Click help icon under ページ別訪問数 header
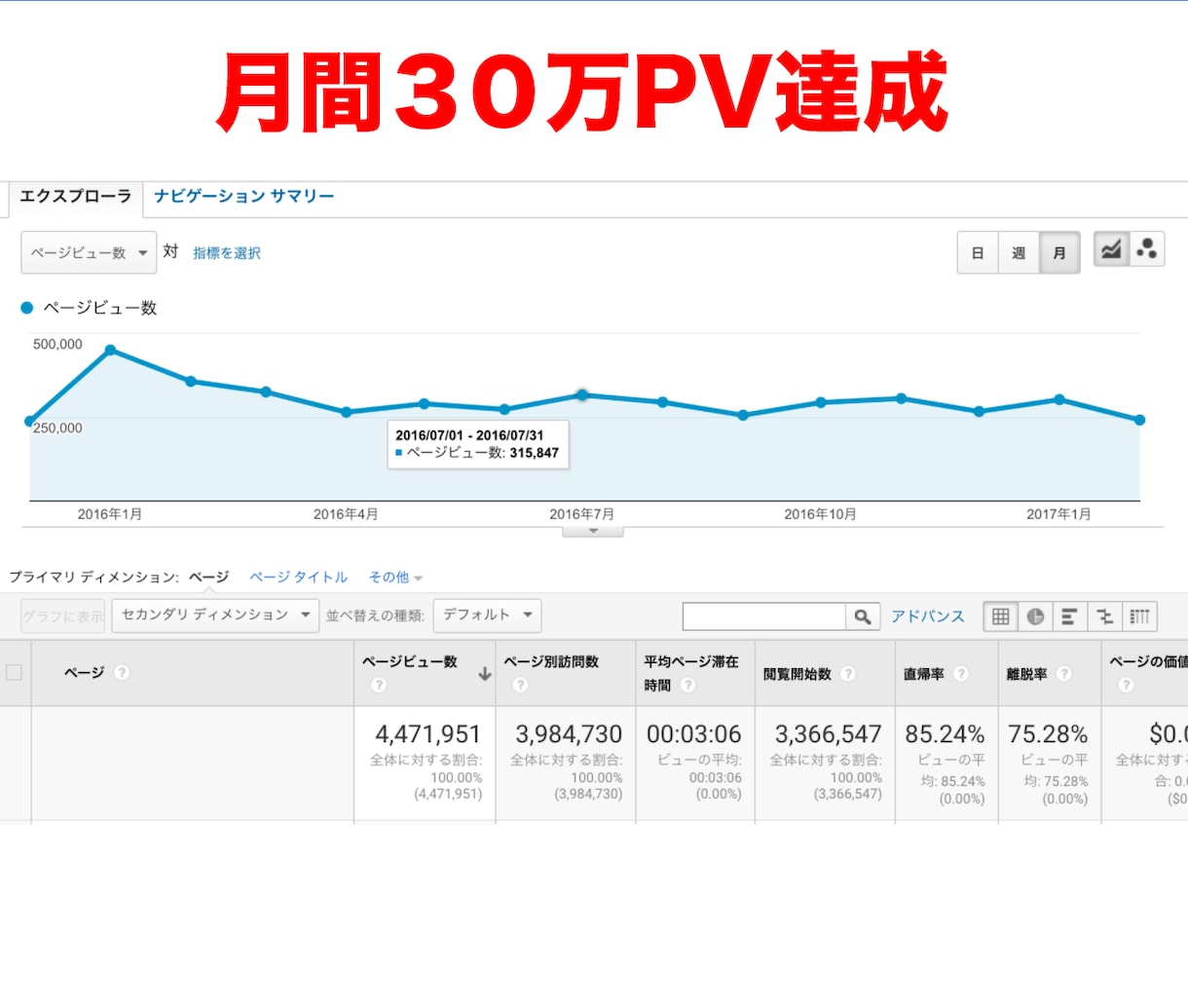 click(520, 686)
